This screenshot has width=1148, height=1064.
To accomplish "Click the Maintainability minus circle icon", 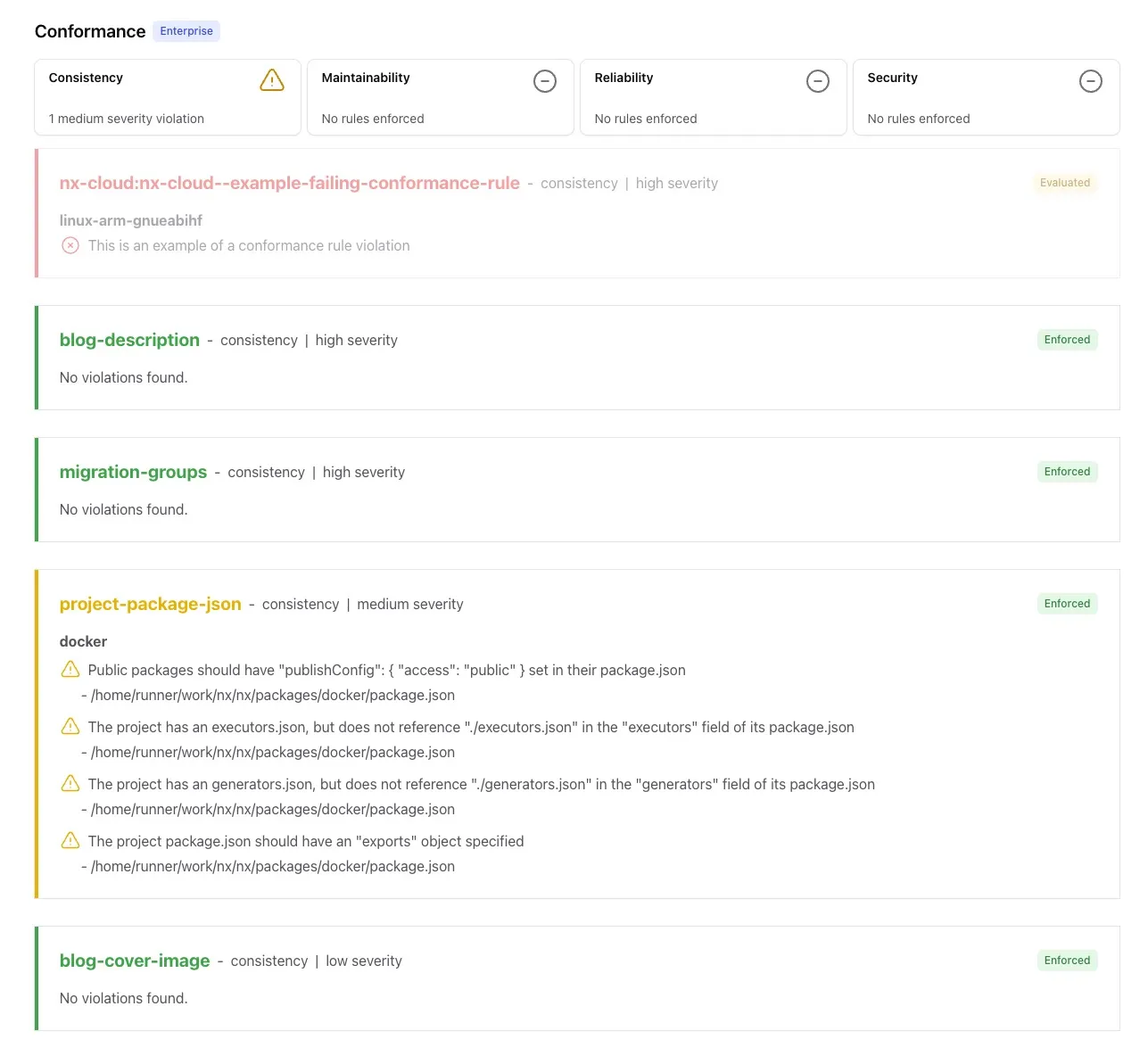I will point(544,81).
